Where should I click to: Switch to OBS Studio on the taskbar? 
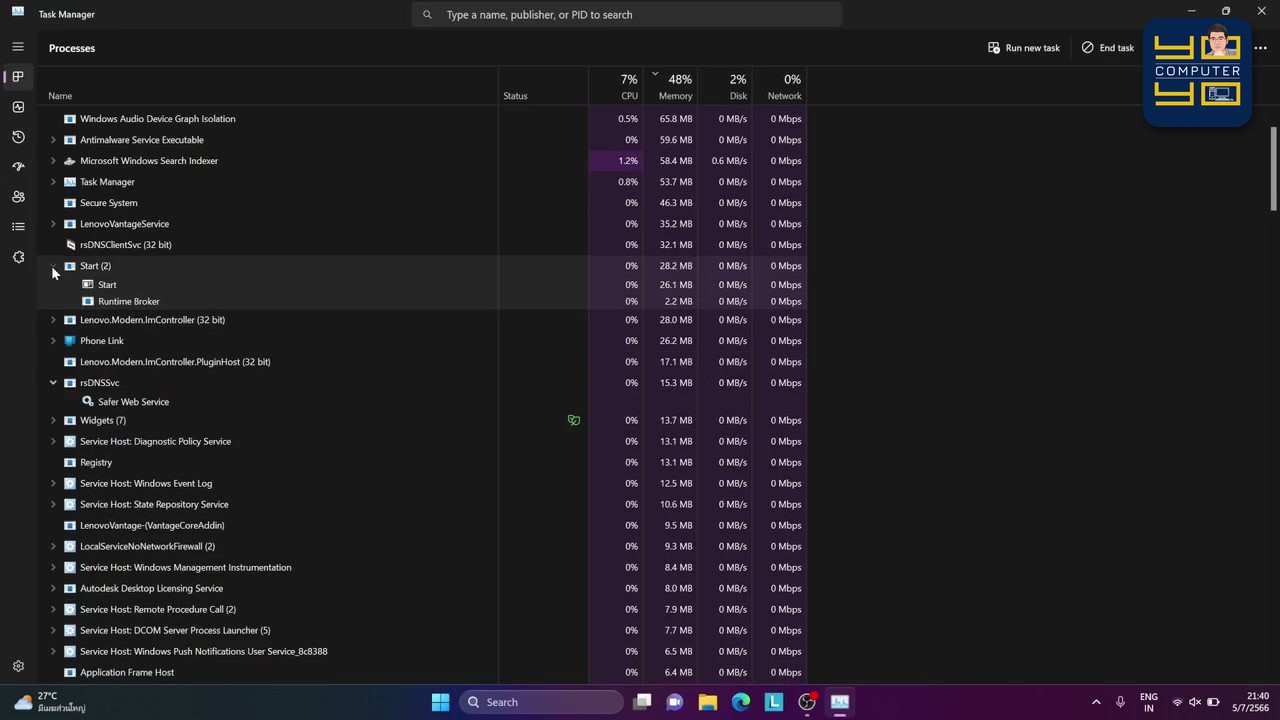click(x=807, y=702)
